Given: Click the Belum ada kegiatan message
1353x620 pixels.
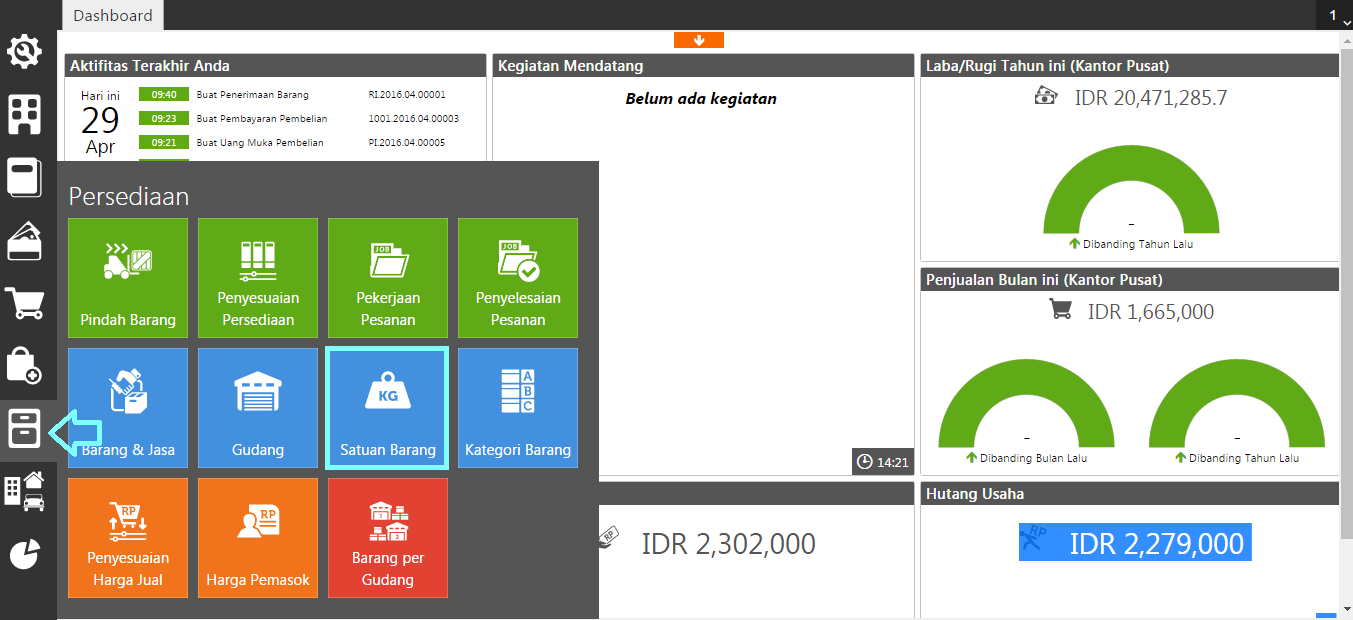Looking at the screenshot, I should coord(701,99).
